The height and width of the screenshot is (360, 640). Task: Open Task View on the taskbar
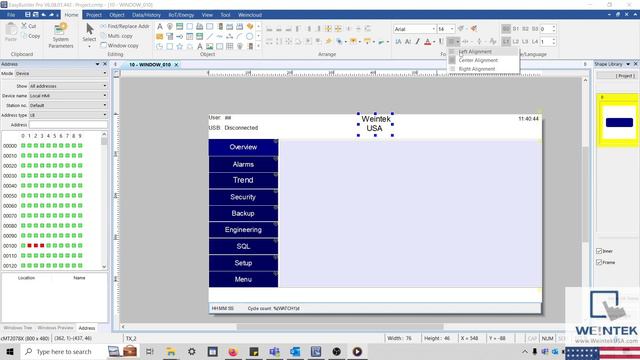(150, 351)
